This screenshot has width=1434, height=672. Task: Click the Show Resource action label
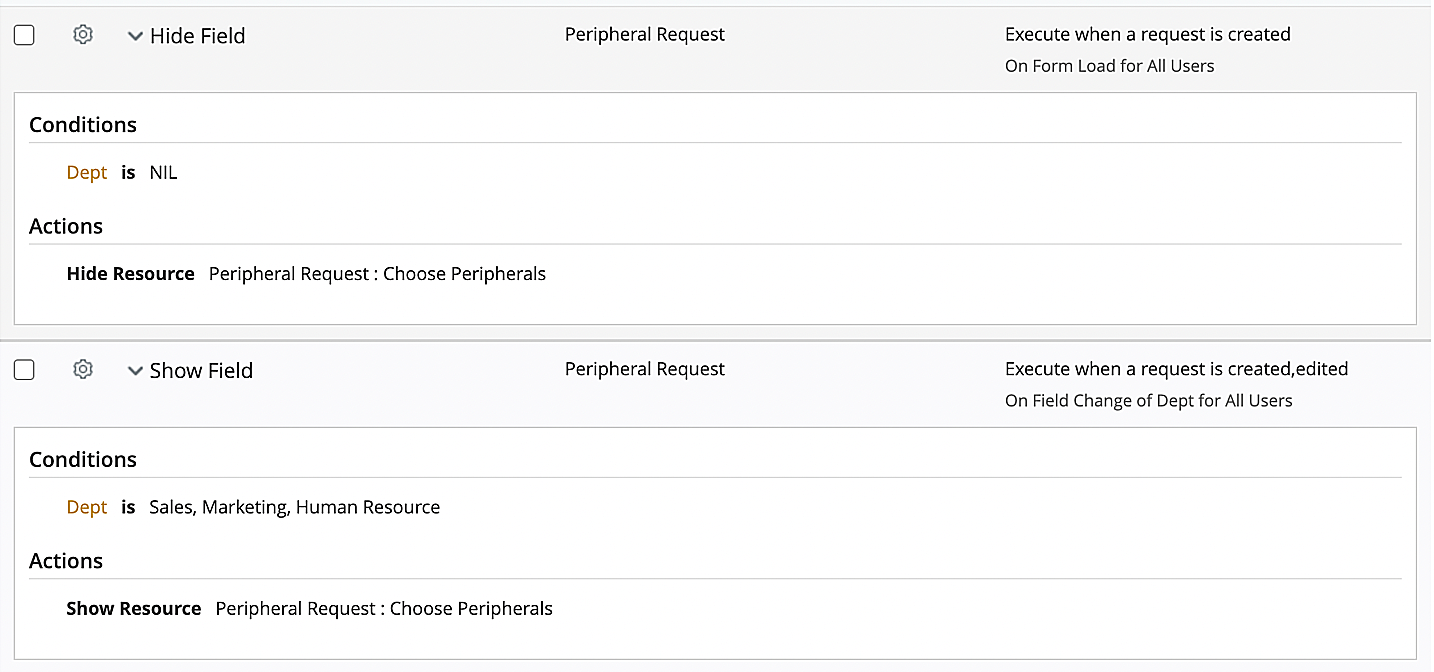tap(133, 609)
